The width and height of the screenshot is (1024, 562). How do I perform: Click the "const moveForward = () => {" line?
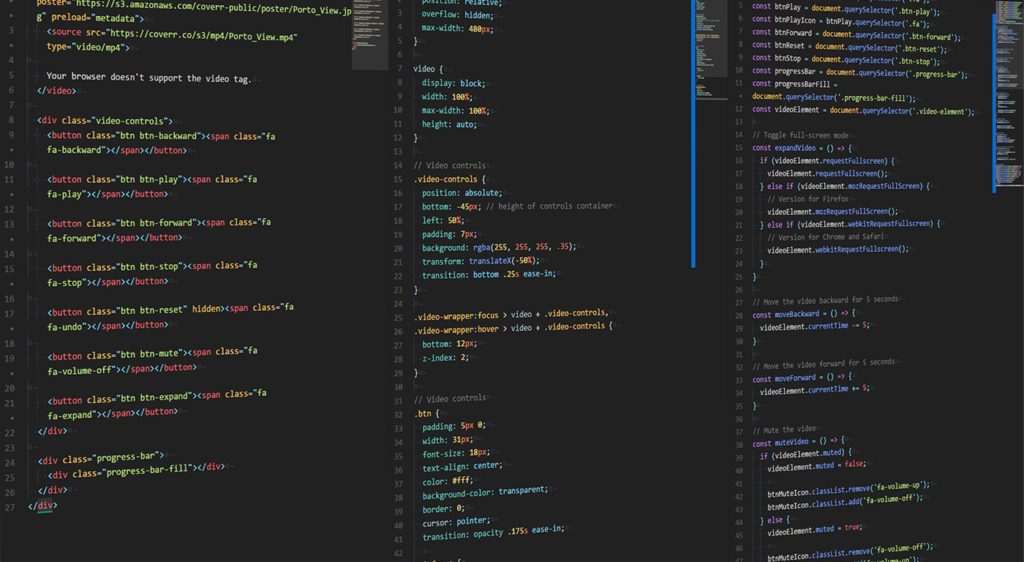[x=802, y=378]
